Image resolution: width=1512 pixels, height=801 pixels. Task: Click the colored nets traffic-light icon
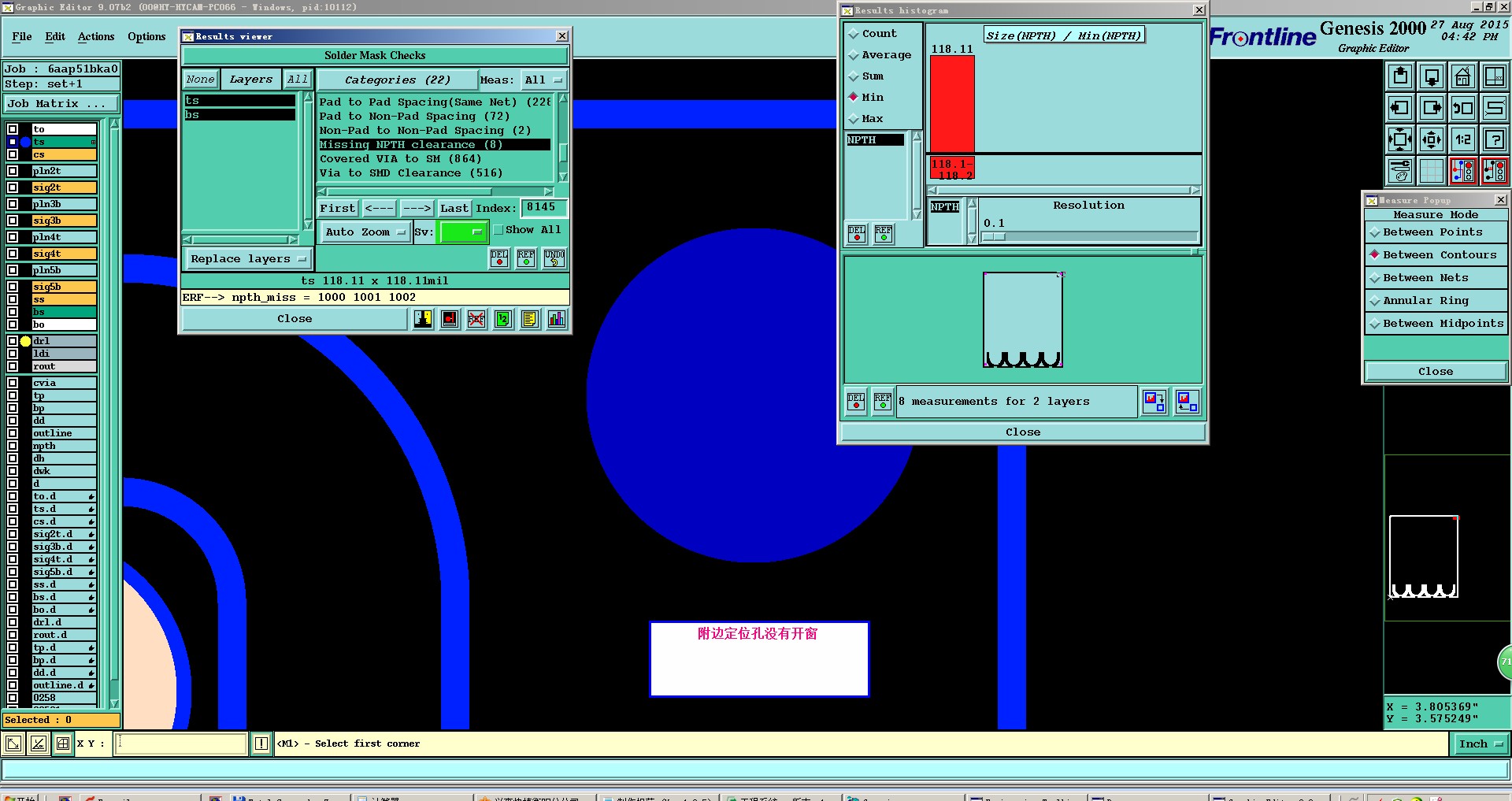point(1463,170)
